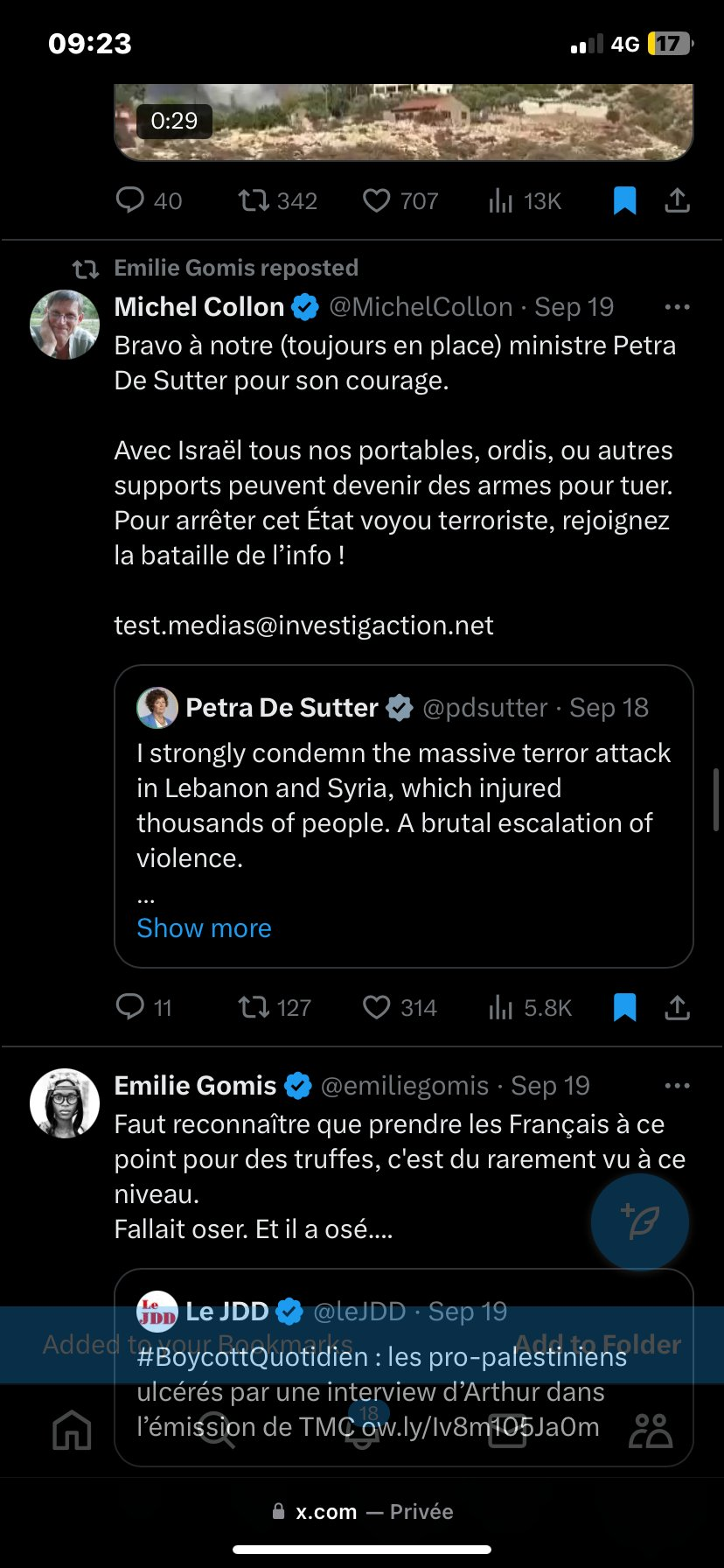View analytics for Michel Collon's post

501,1007
